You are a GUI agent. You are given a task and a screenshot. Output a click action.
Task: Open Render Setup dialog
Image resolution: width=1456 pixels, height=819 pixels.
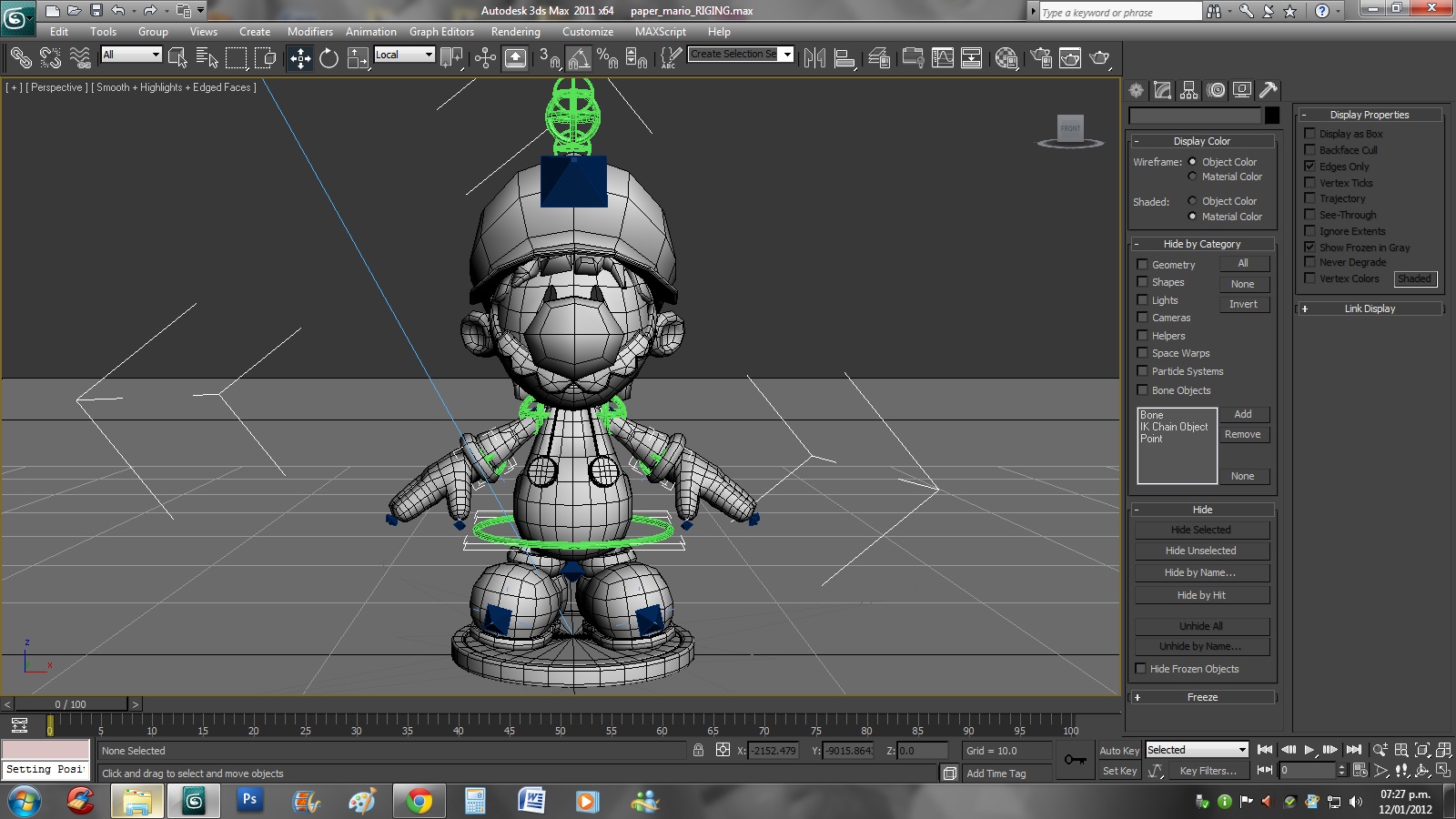(x=1041, y=58)
